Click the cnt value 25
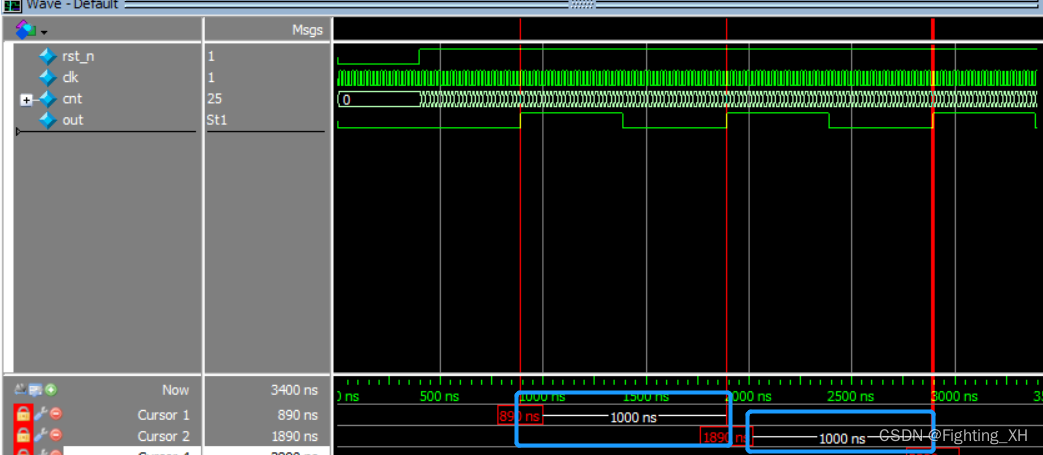1043x455 pixels. pyautogui.click(x=215, y=99)
